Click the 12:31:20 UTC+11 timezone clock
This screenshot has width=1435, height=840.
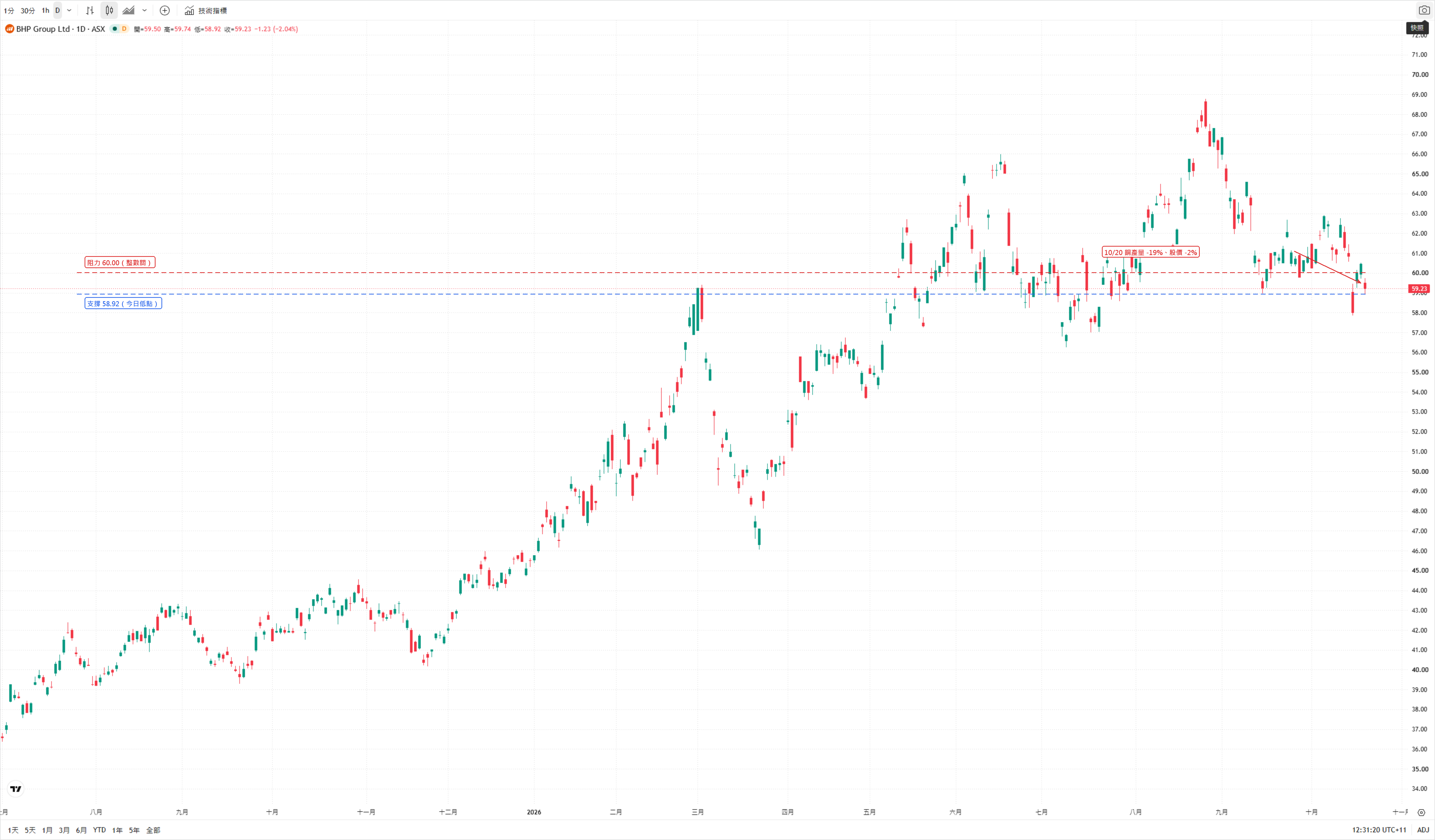(1379, 830)
